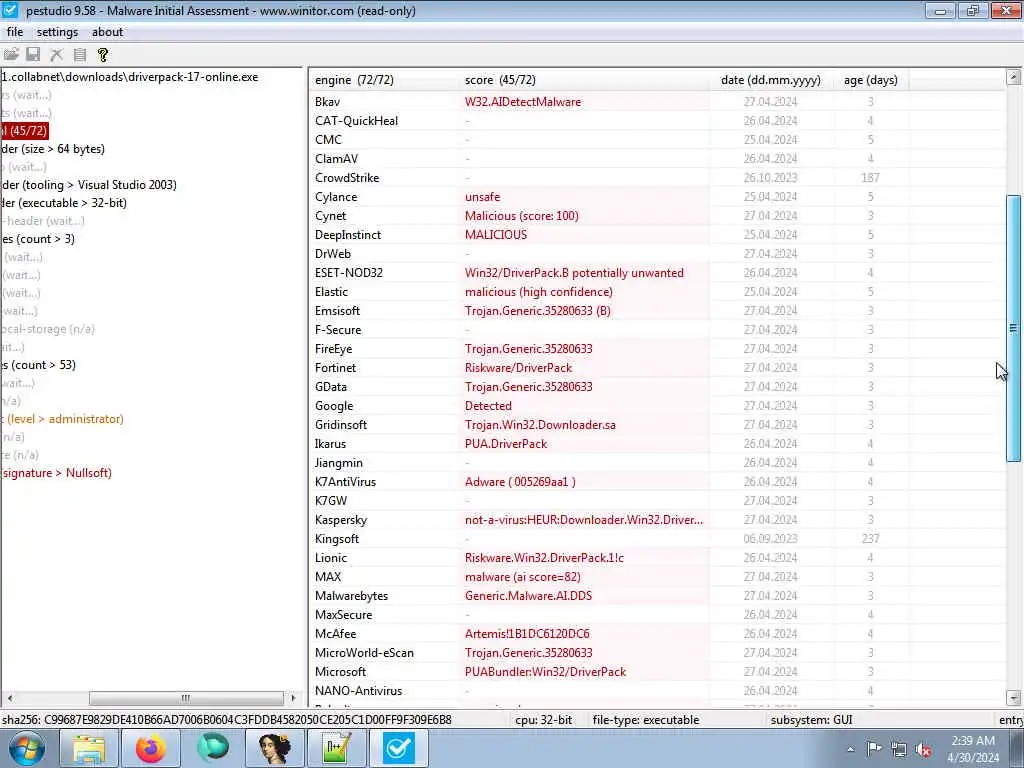This screenshot has width=1024, height=768.
Task: Select the Emsisoft Trojan.Generic.35280633 (B) result
Action: tap(537, 311)
